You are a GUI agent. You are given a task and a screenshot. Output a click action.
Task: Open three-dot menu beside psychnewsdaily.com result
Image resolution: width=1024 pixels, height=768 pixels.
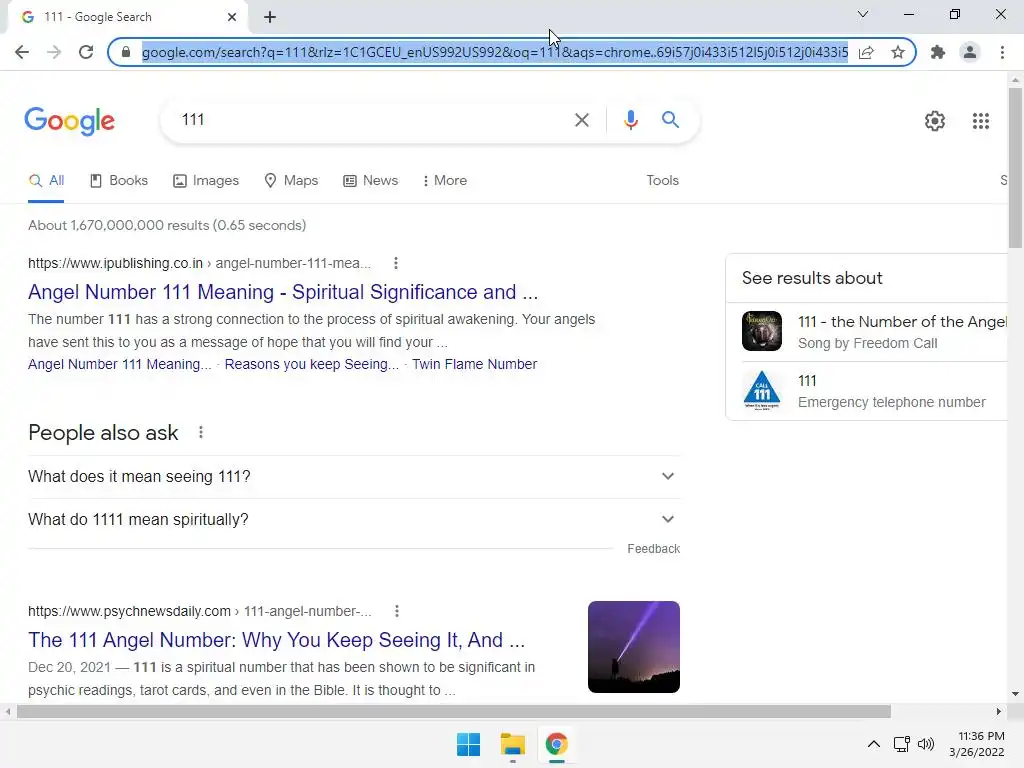point(396,611)
